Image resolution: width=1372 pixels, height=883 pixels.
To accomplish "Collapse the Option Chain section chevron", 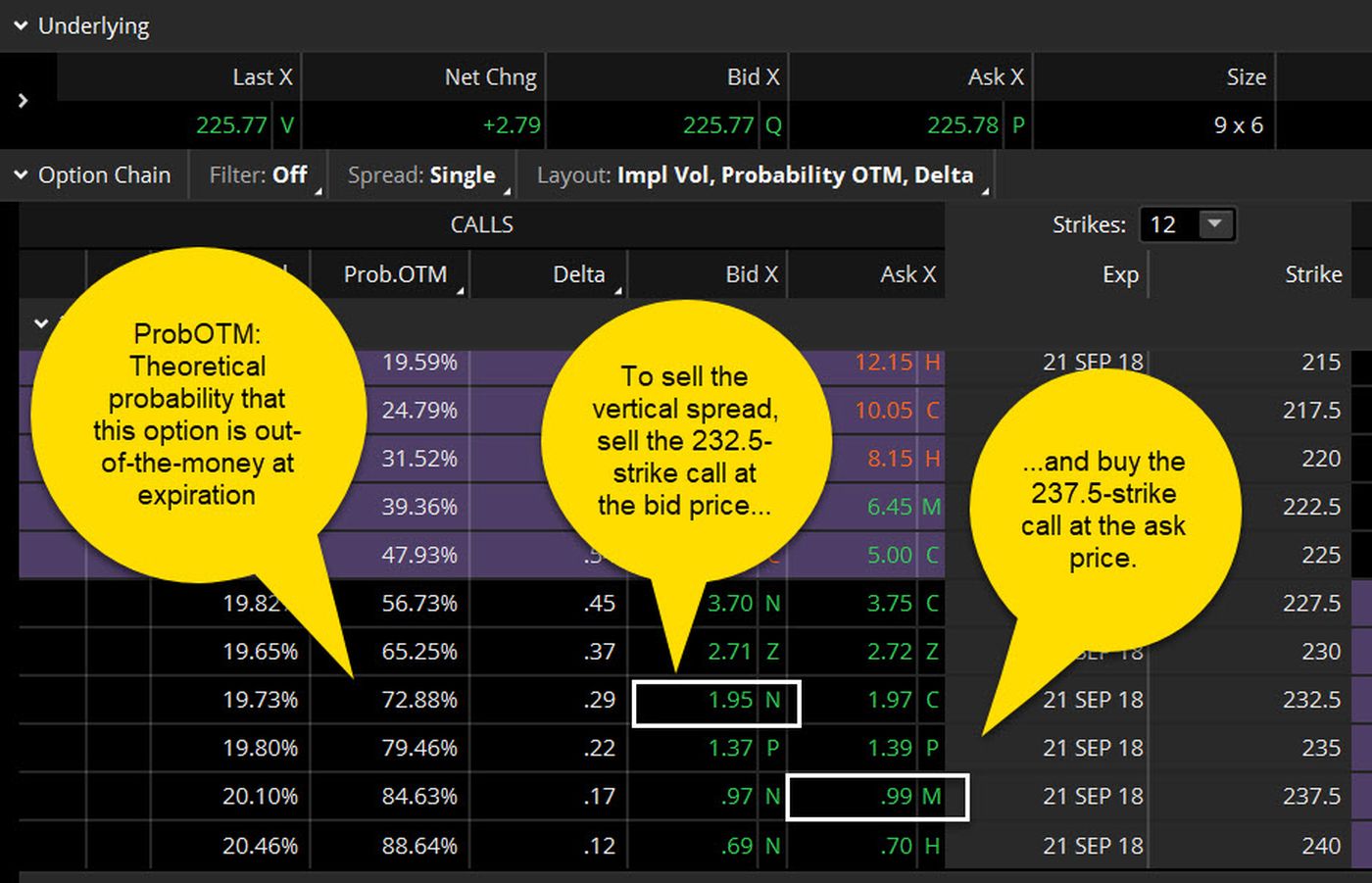I will pyautogui.click(x=21, y=174).
